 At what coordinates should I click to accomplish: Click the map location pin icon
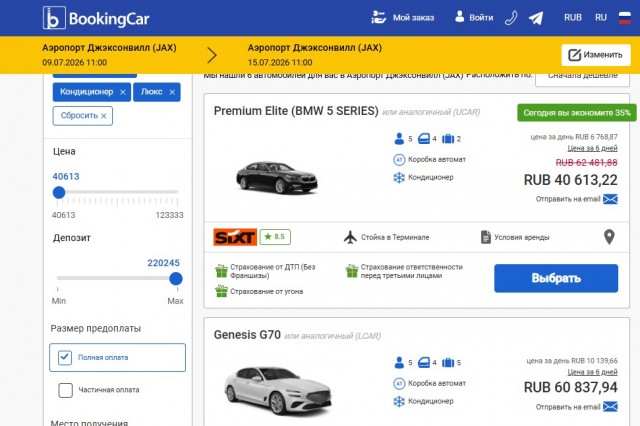click(609, 237)
